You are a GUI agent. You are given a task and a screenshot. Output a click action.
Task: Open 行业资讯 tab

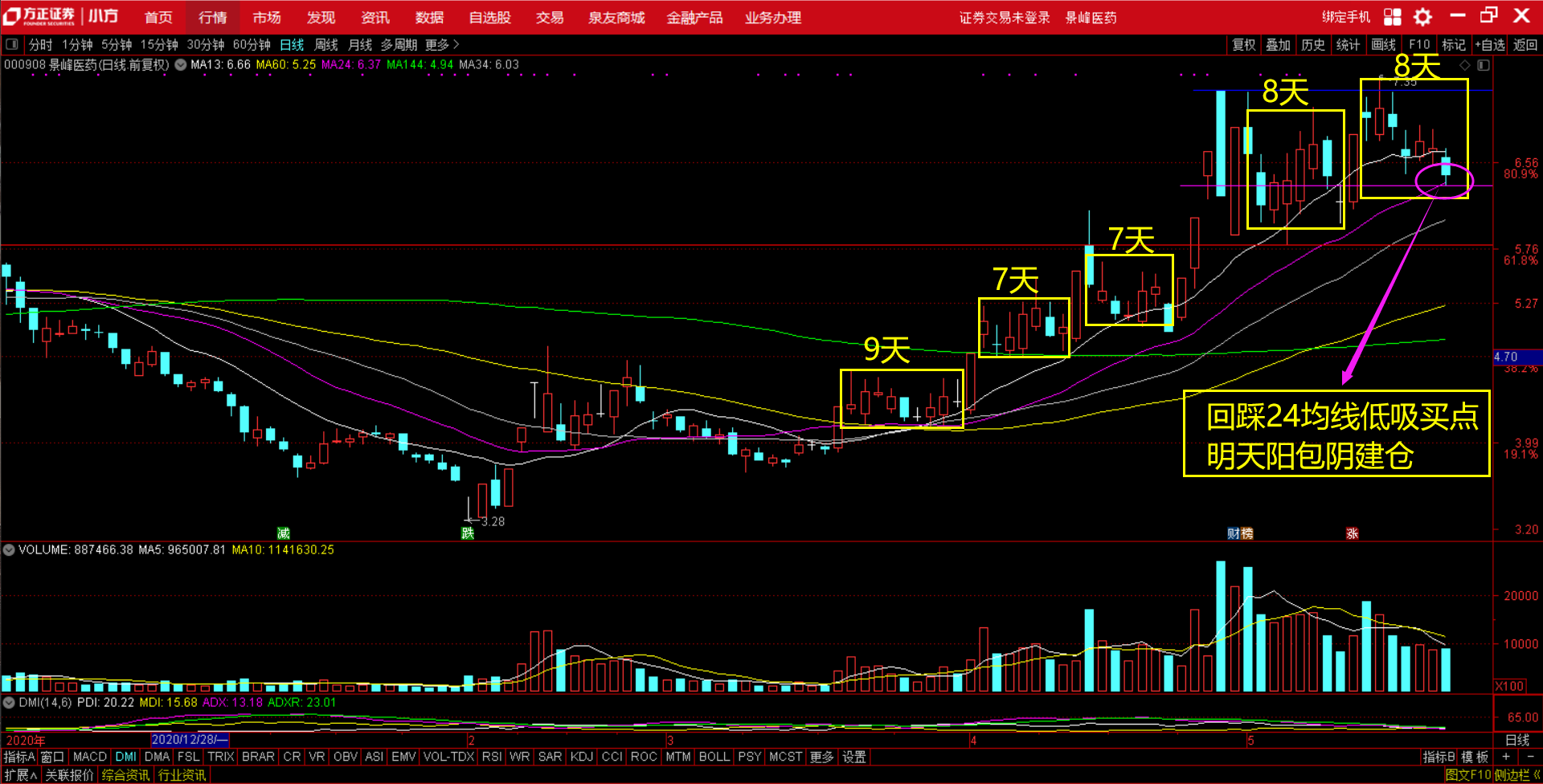(x=182, y=775)
